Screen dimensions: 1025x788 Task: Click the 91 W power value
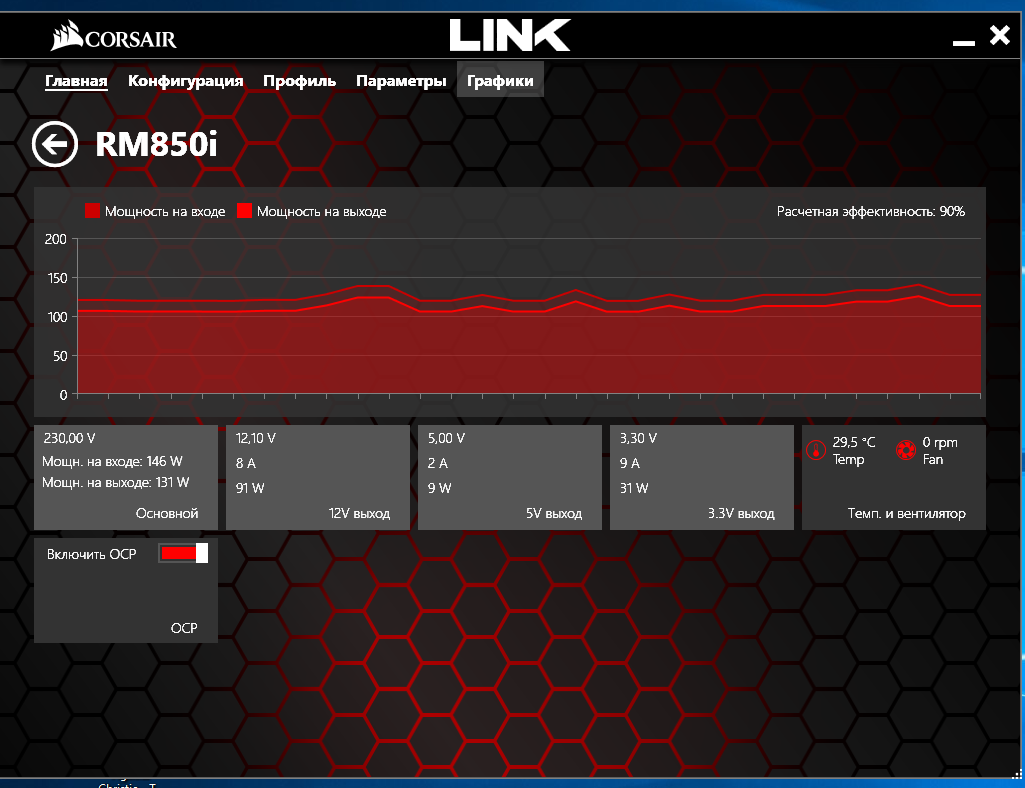click(250, 488)
